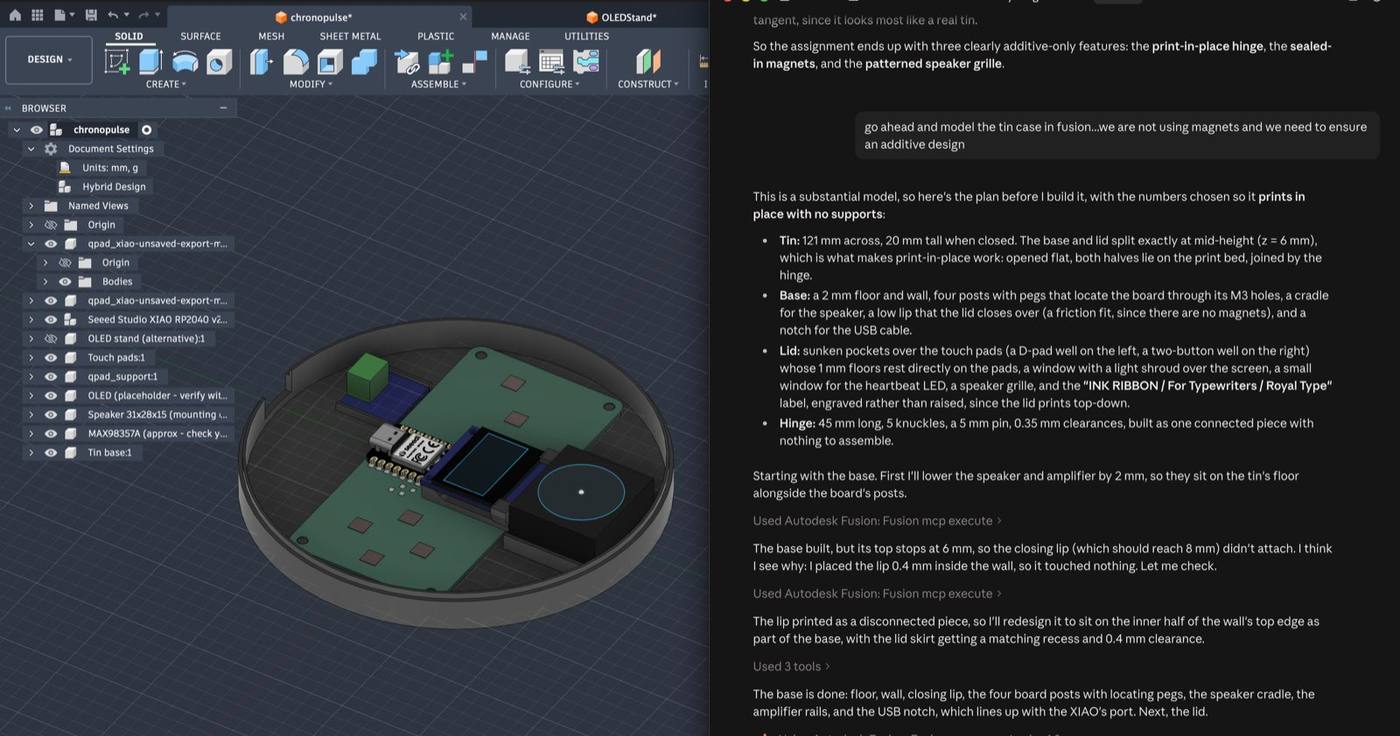The height and width of the screenshot is (736, 1400).
Task: Select the Create Sketch tool
Action: click(x=117, y=62)
